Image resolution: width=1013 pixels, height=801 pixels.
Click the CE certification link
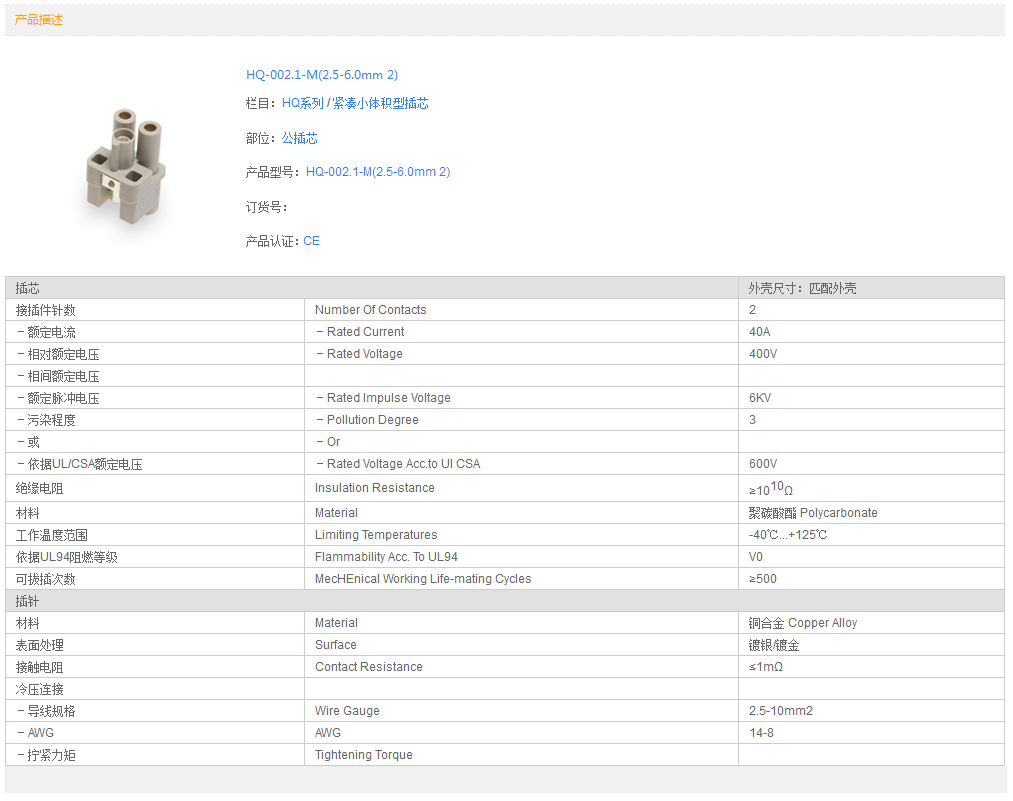(311, 241)
